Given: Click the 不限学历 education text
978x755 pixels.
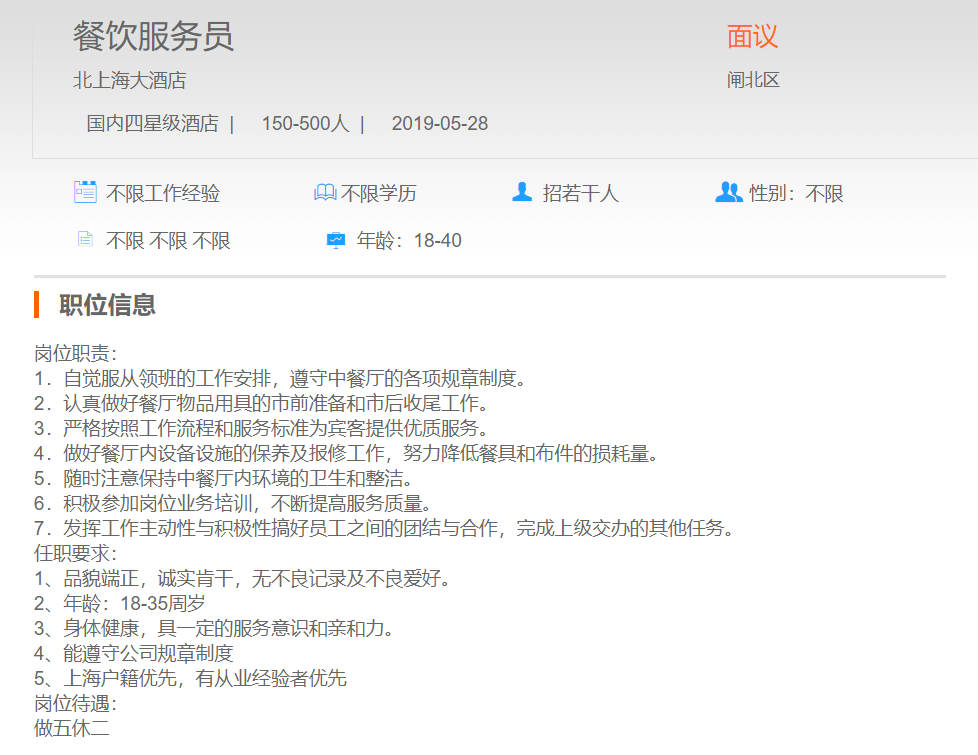Looking at the screenshot, I should (x=379, y=193).
